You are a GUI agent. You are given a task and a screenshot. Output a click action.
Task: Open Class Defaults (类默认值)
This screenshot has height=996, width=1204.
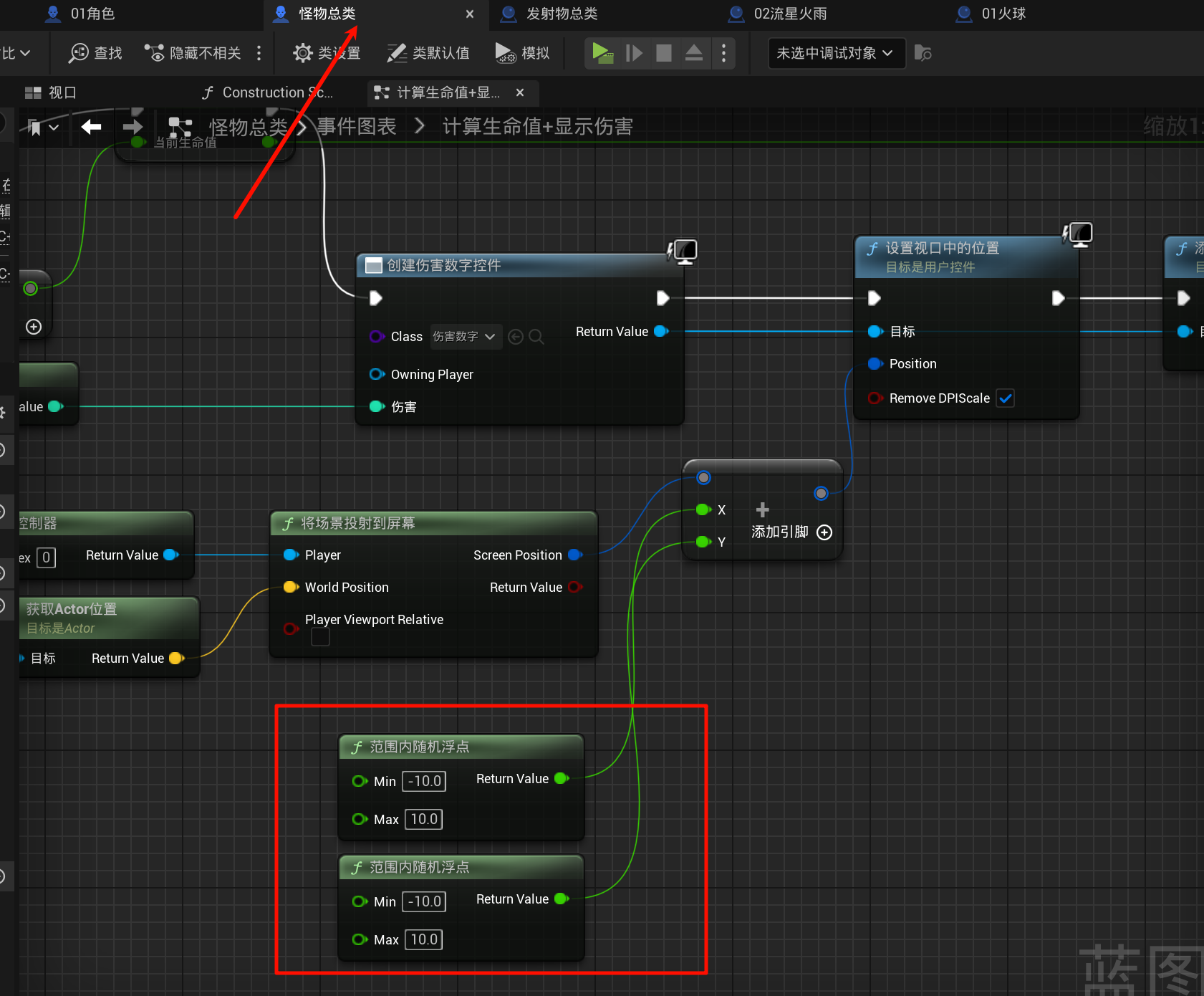[x=428, y=53]
